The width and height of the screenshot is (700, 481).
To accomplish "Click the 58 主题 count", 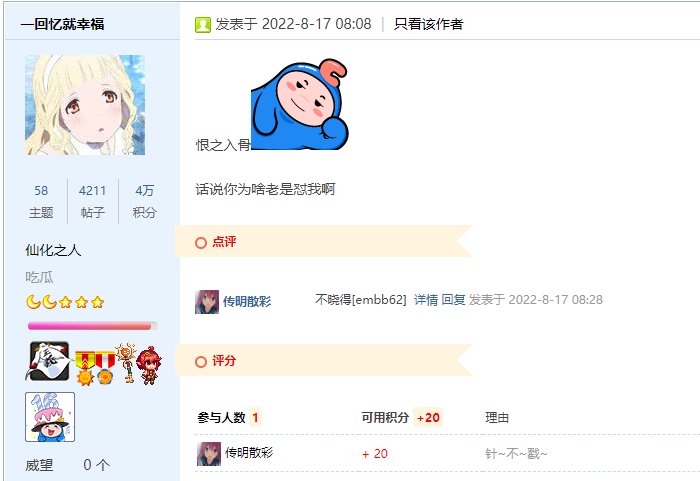I will click(41, 201).
